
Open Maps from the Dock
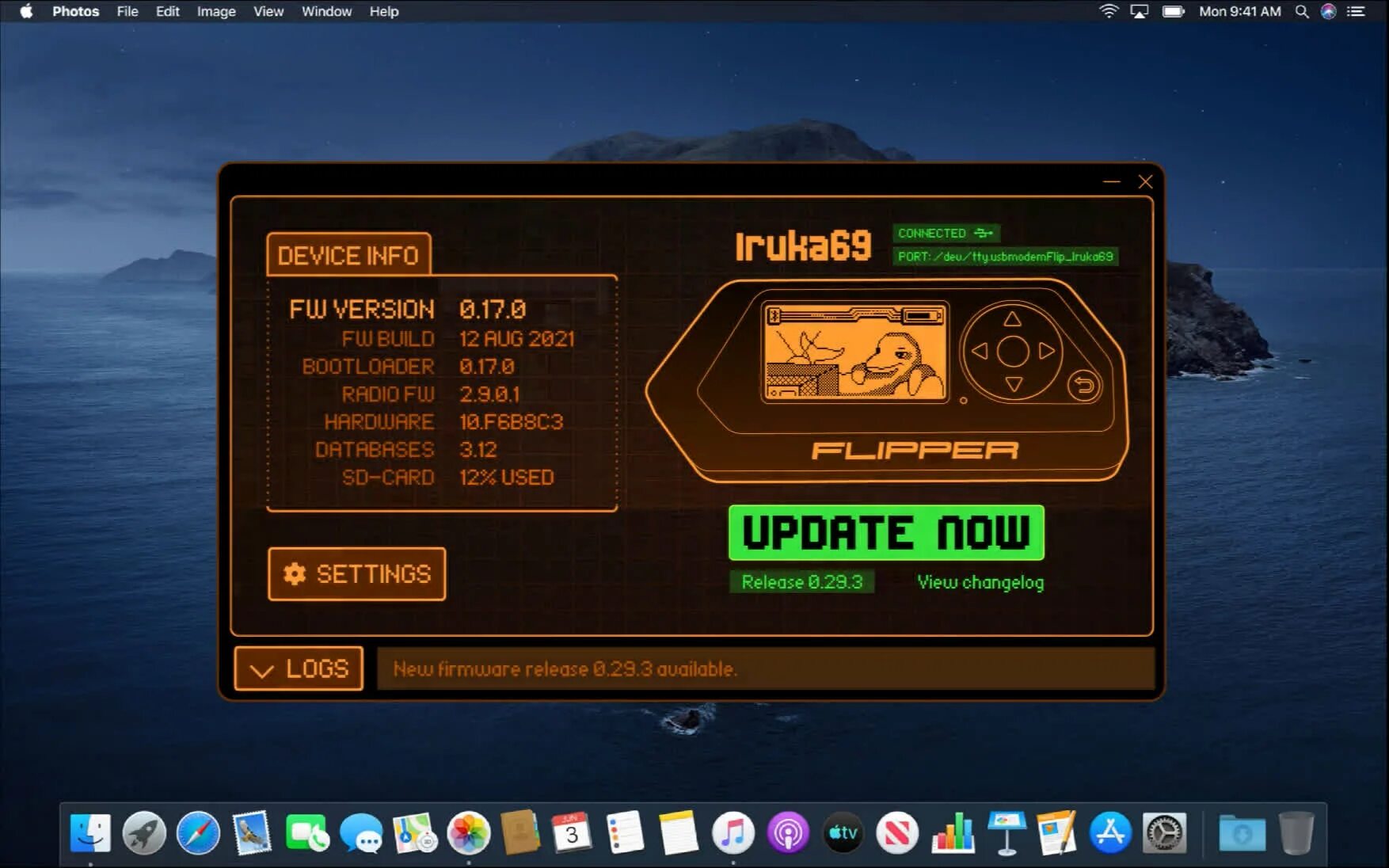pyautogui.click(x=414, y=833)
